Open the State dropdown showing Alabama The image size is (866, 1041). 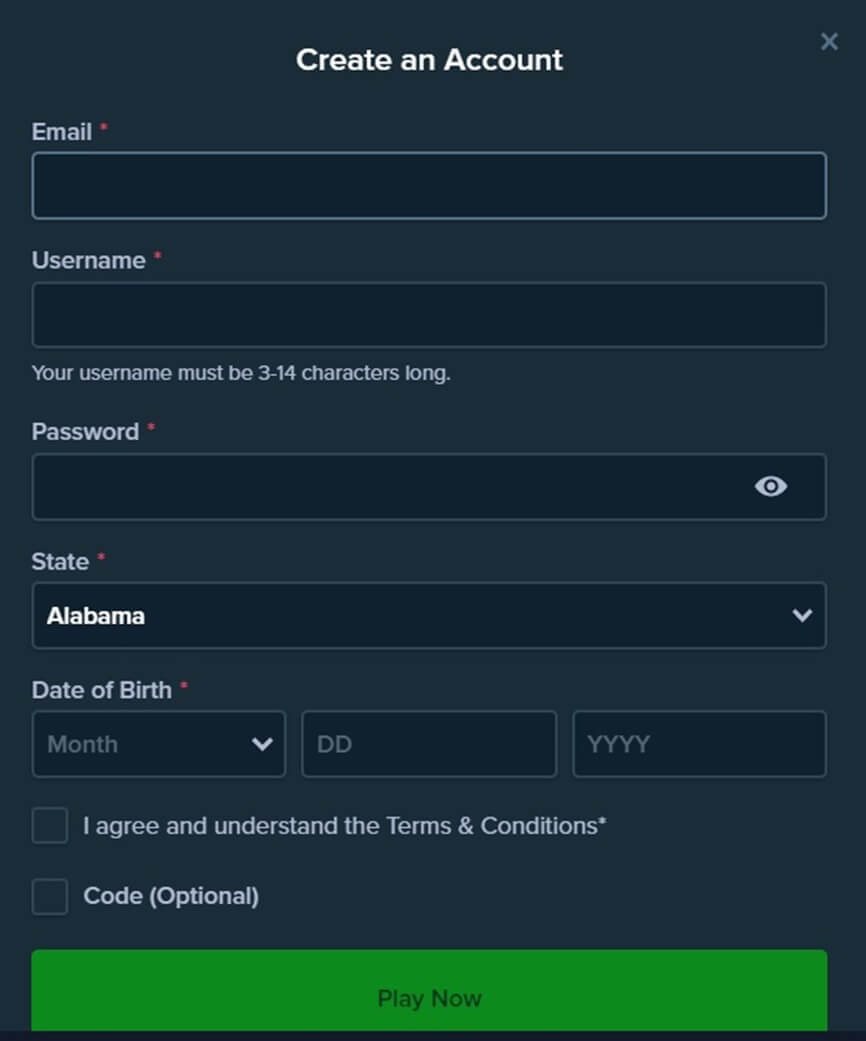429,615
